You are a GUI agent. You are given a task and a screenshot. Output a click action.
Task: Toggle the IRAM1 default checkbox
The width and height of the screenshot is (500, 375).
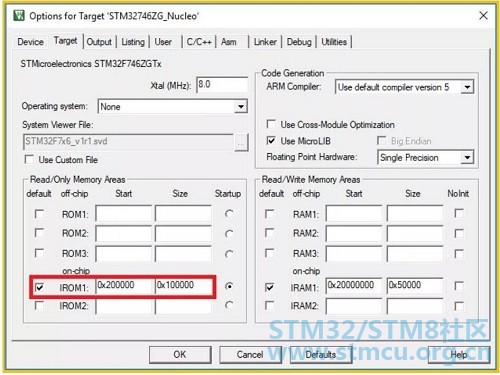pos(269,287)
